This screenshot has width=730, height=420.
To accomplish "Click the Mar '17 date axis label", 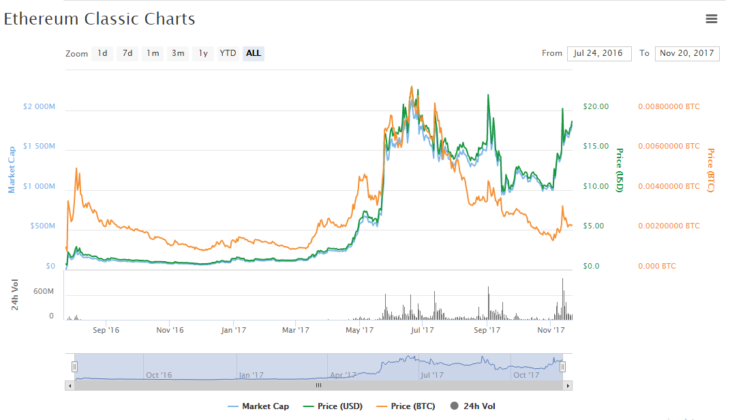I will pos(296,330).
